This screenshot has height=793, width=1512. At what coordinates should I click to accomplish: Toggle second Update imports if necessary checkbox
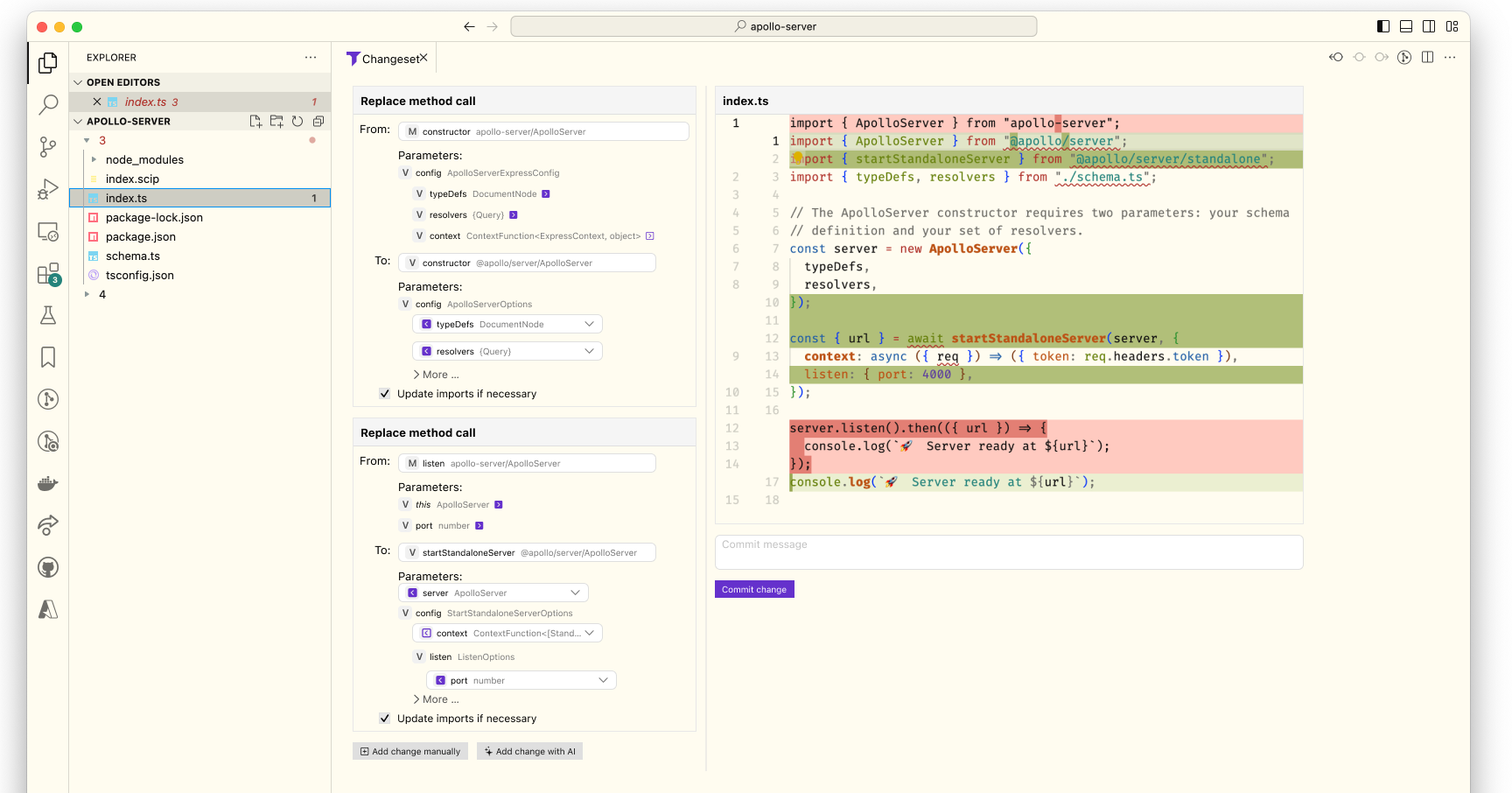(384, 719)
